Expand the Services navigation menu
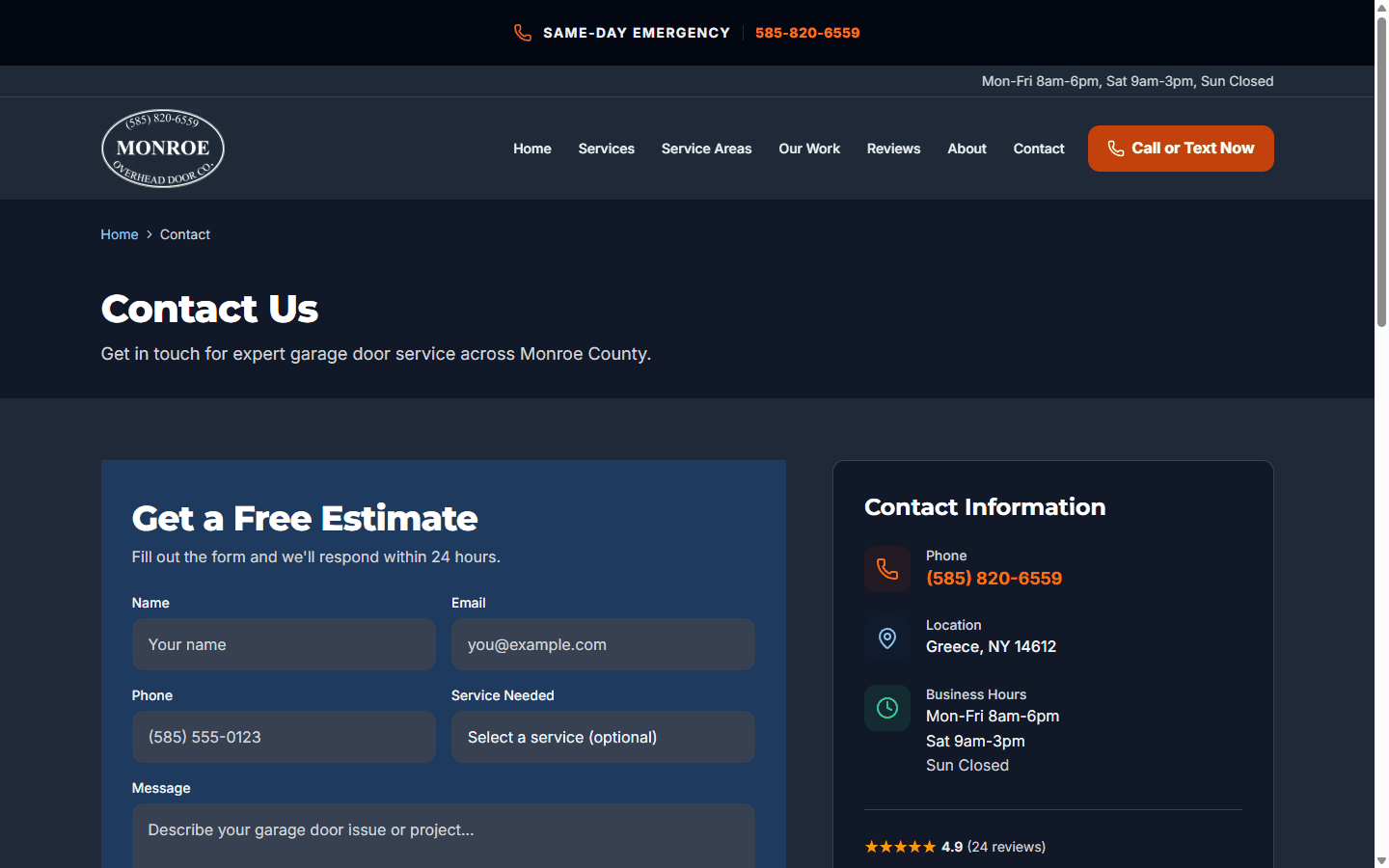Viewport: 1389px width, 868px height. (606, 149)
